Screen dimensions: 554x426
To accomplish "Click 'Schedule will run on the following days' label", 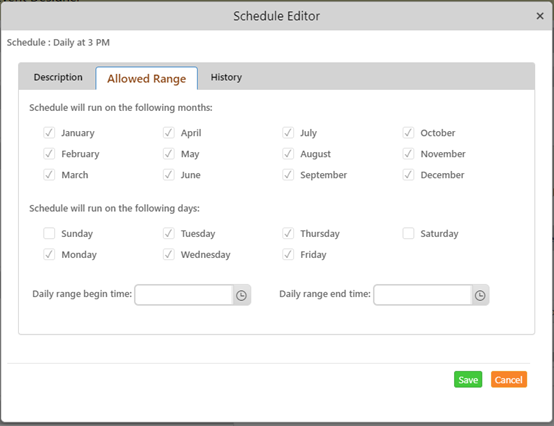I will [114, 208].
